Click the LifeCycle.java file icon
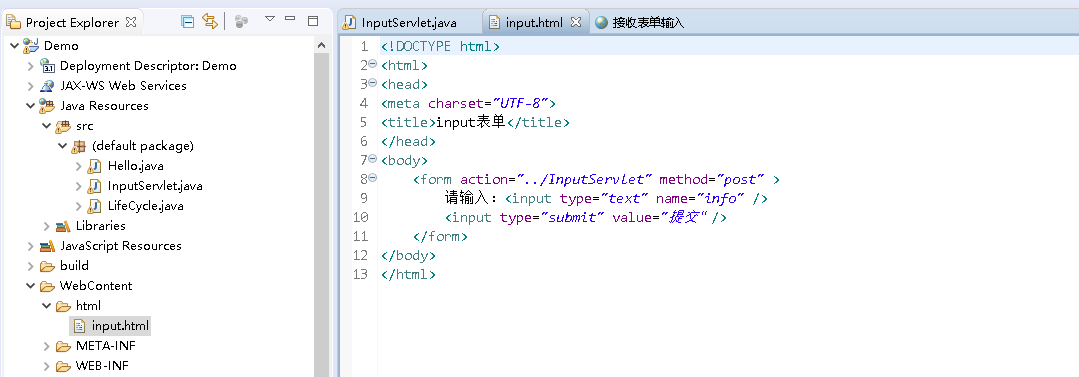Viewport: 1079px width, 377px height. [x=94, y=206]
